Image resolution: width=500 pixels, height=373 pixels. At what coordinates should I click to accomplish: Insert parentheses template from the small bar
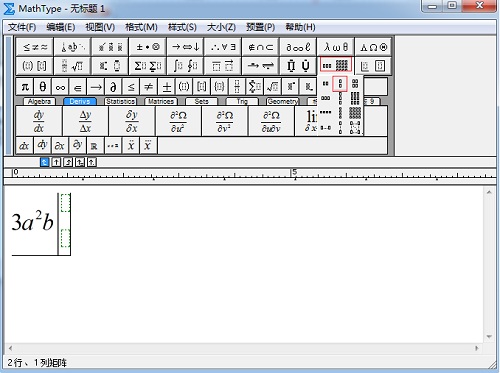point(184,87)
